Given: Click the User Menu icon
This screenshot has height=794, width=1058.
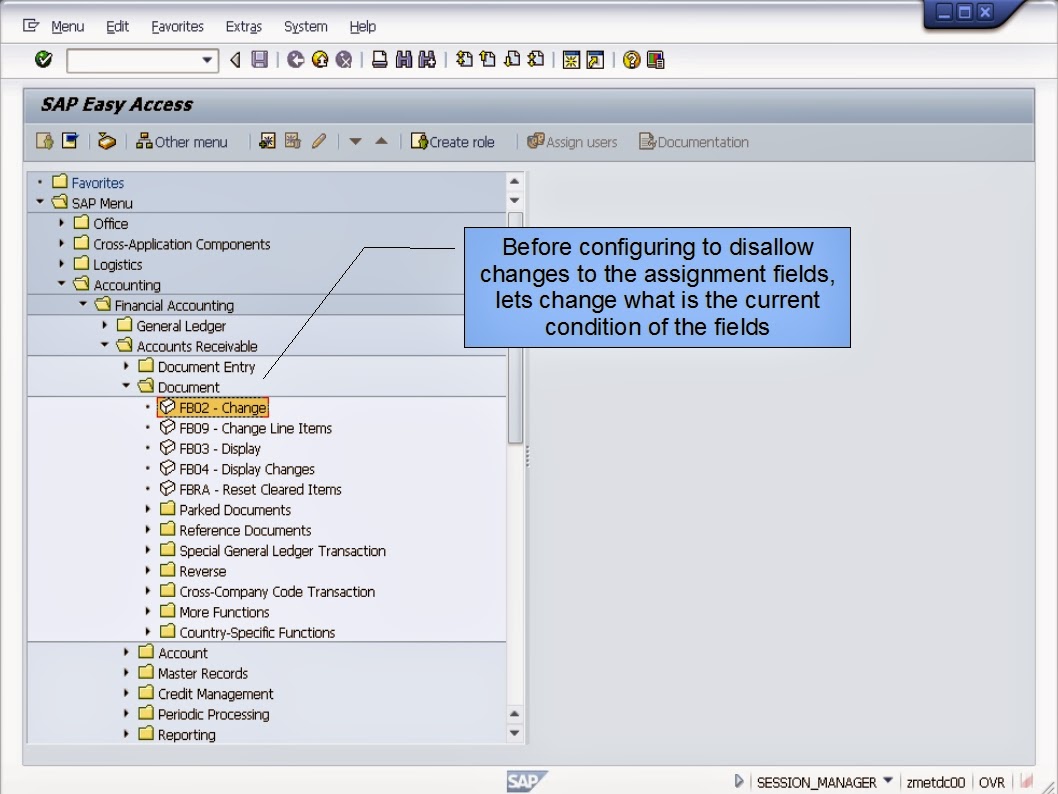Looking at the screenshot, I should [45, 141].
